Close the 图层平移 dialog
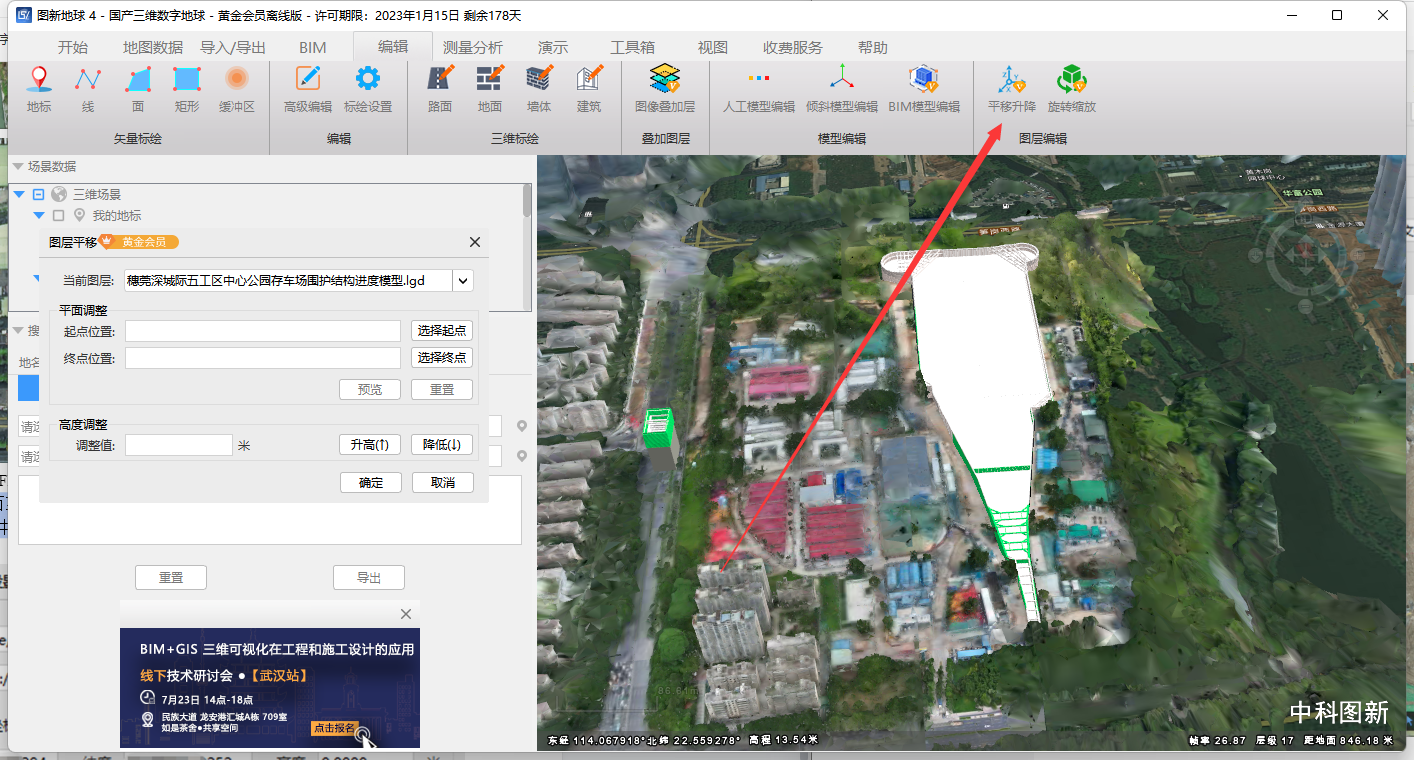Screen dimensions: 1414x760 coord(475,242)
